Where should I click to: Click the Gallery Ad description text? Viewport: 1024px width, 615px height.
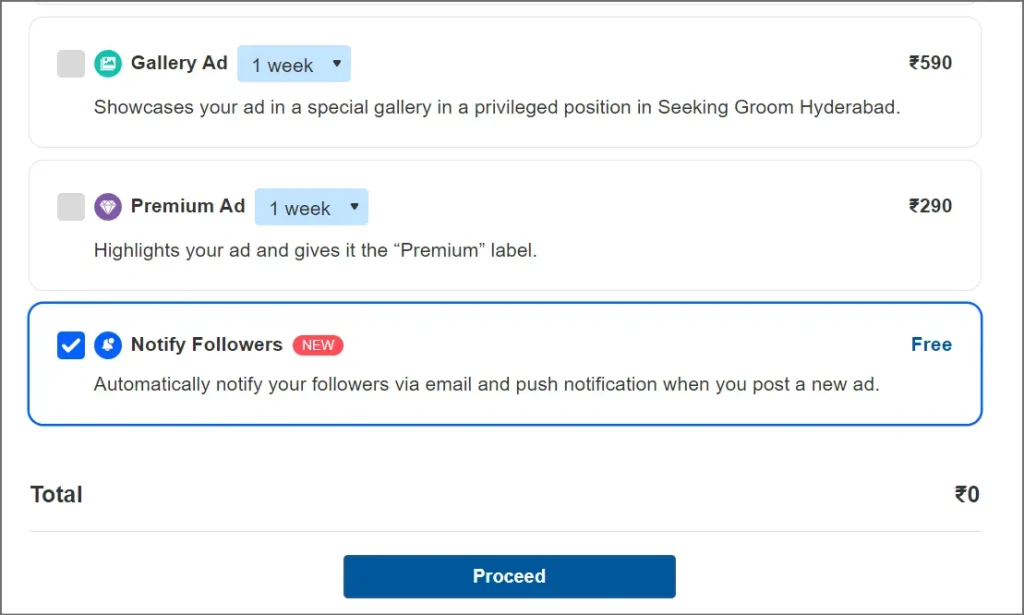point(497,107)
